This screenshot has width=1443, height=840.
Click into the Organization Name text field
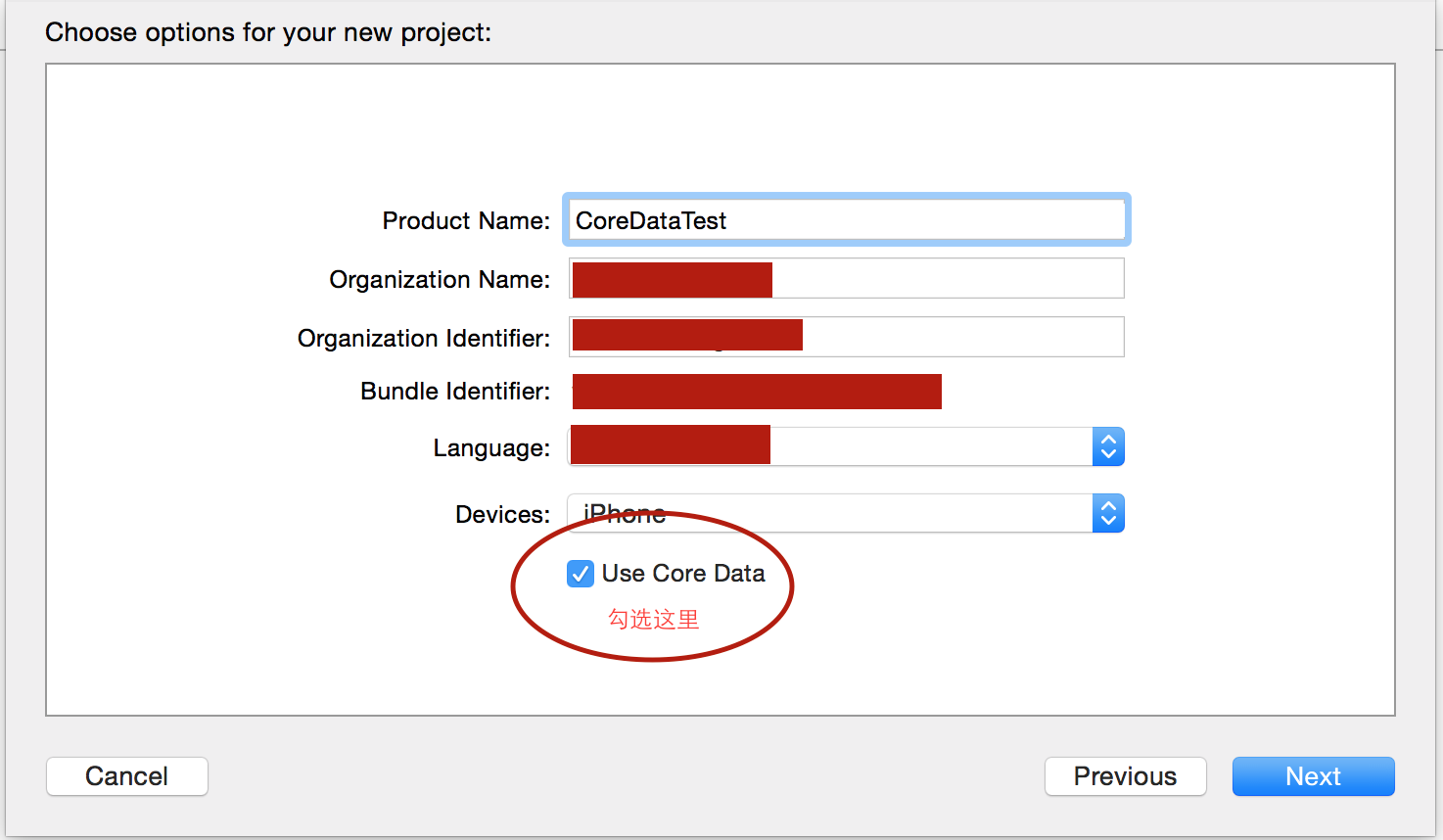[x=847, y=279]
